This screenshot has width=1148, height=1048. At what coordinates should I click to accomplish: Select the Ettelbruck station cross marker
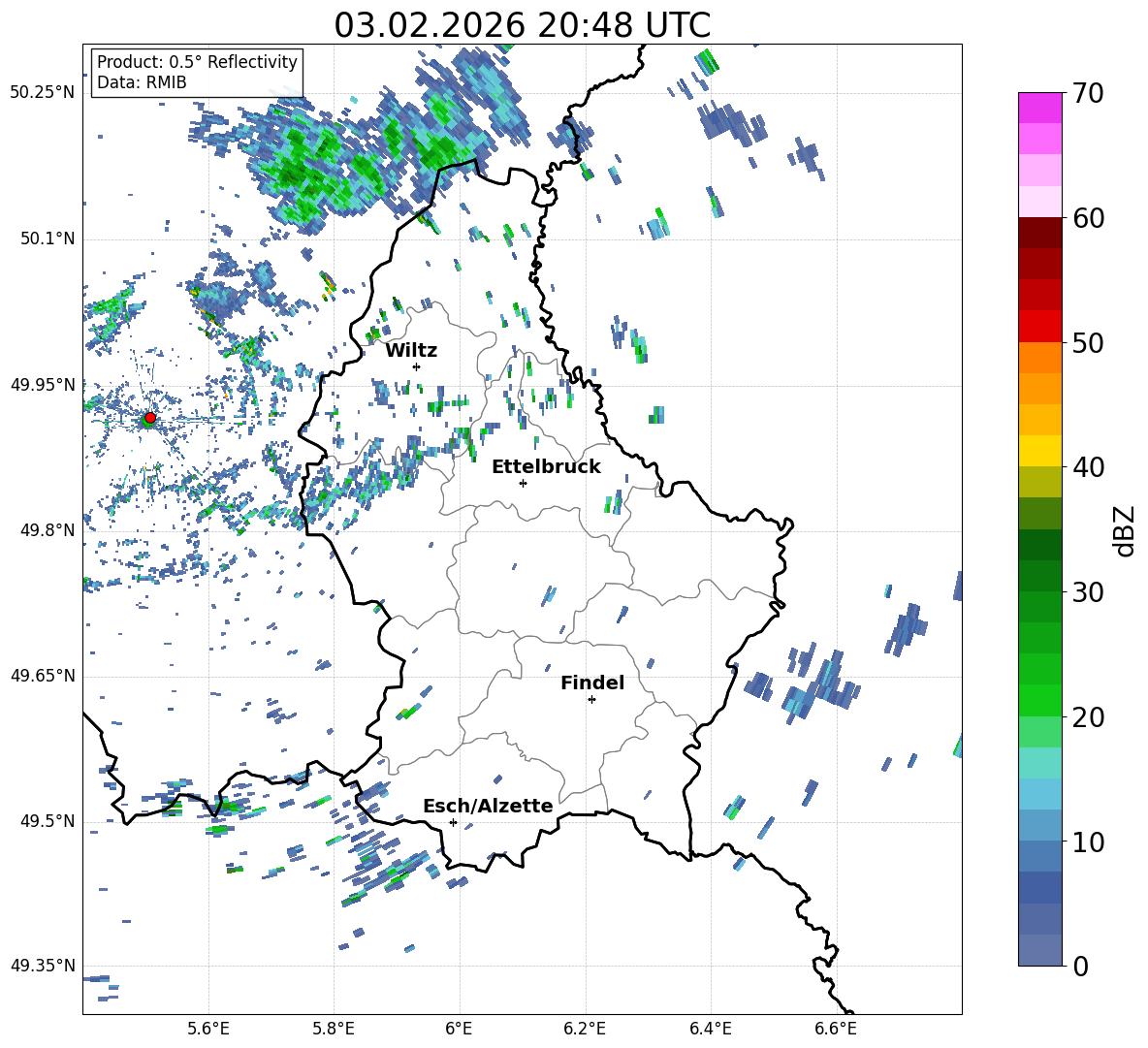tap(523, 483)
